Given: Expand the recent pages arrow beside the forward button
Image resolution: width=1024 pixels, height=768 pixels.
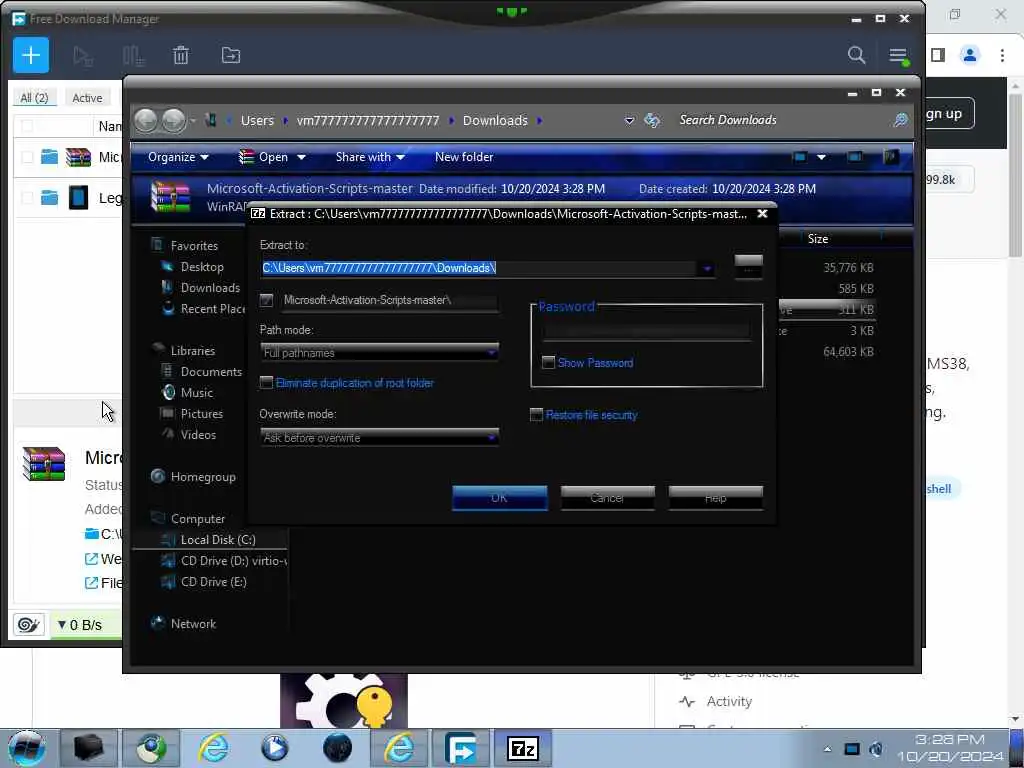Looking at the screenshot, I should tap(193, 120).
